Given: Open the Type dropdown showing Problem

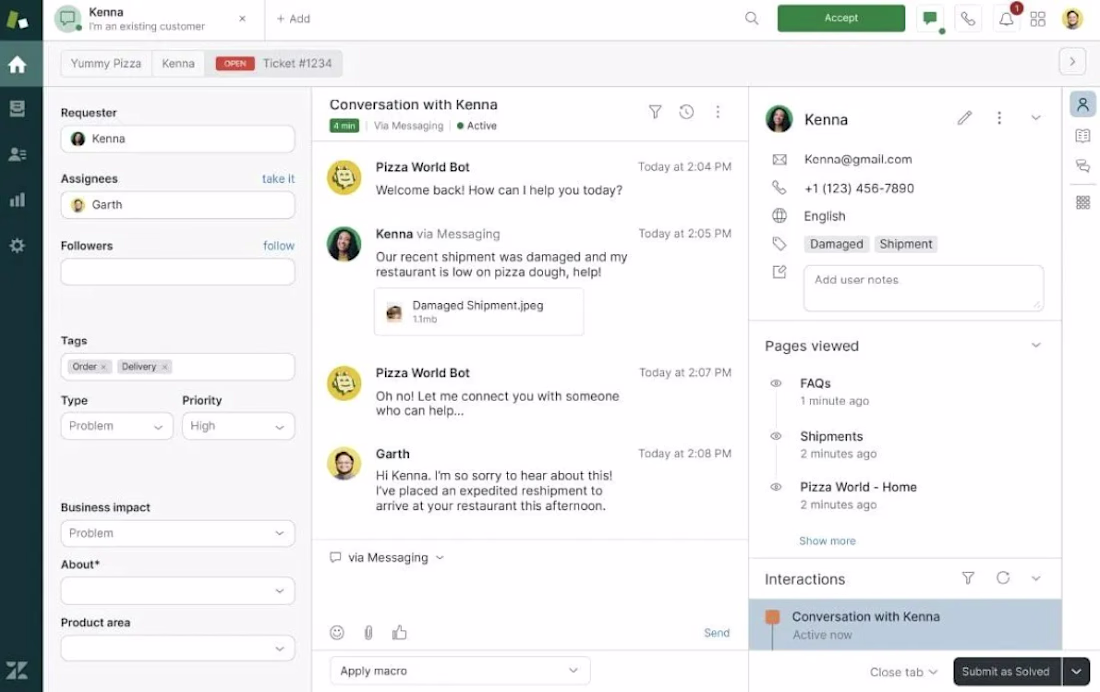Looking at the screenshot, I should pyautogui.click(x=116, y=426).
